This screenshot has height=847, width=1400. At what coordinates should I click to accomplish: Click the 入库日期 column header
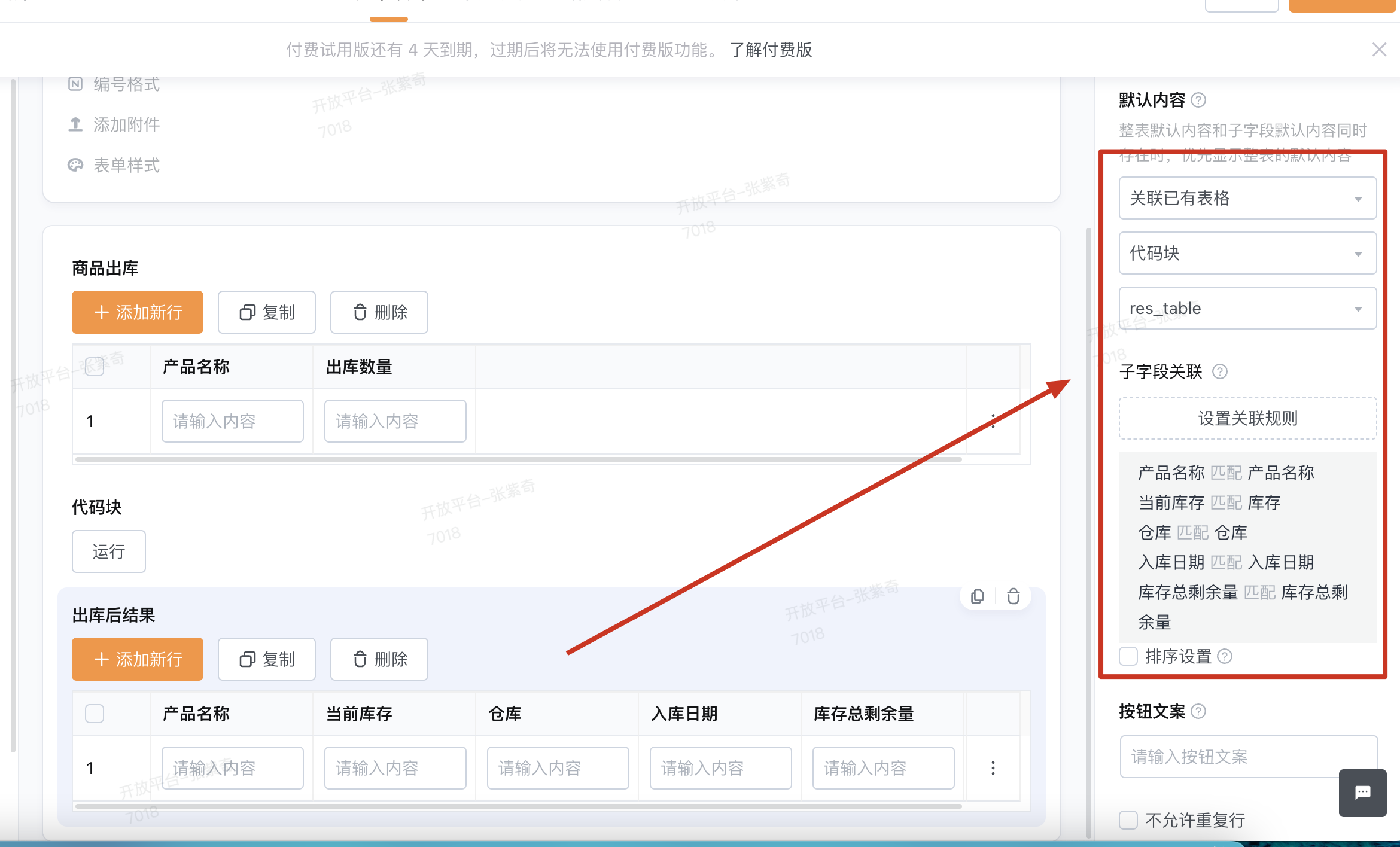[x=684, y=714]
